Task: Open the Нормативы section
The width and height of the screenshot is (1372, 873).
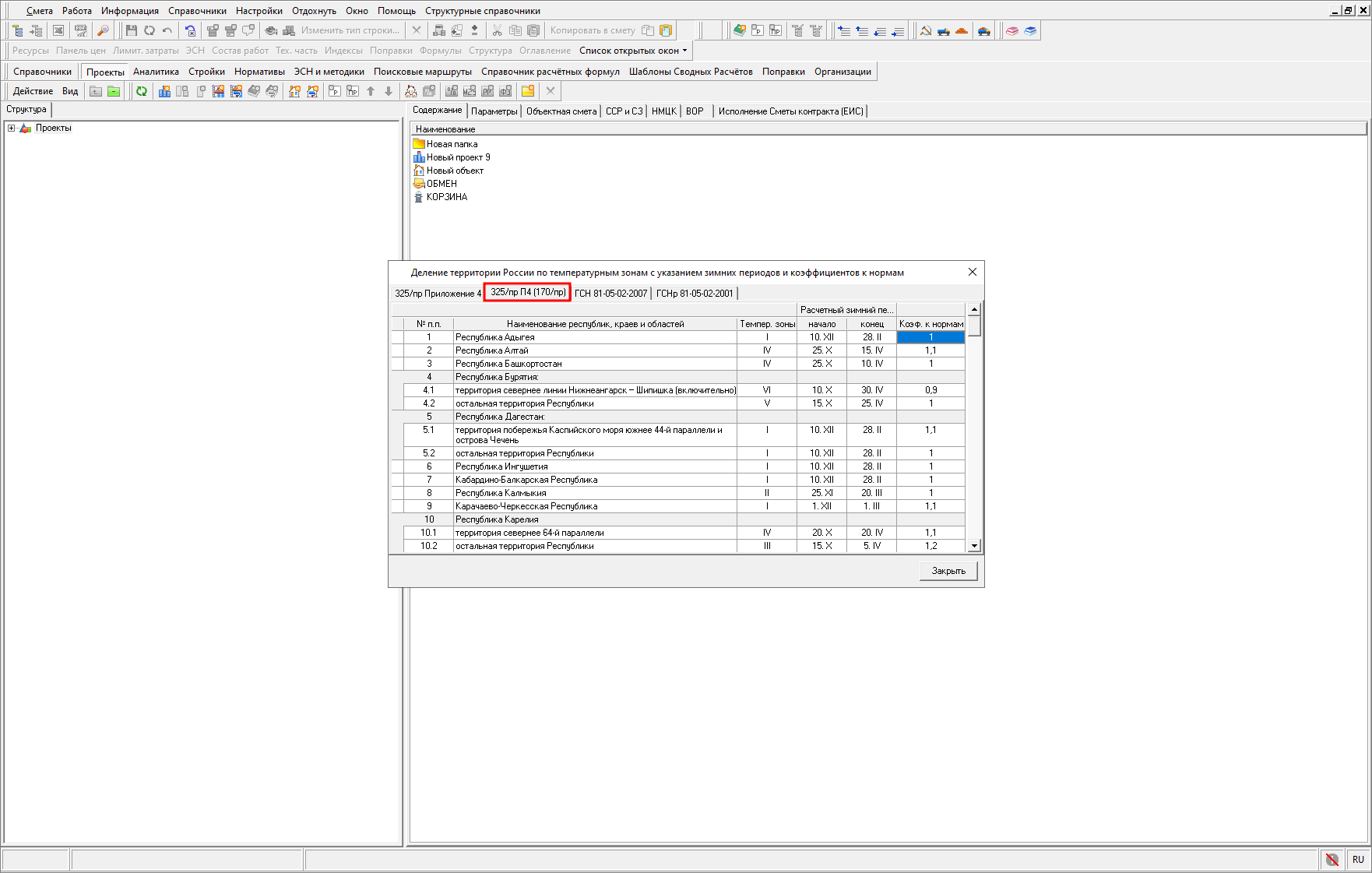Action: pyautogui.click(x=259, y=72)
